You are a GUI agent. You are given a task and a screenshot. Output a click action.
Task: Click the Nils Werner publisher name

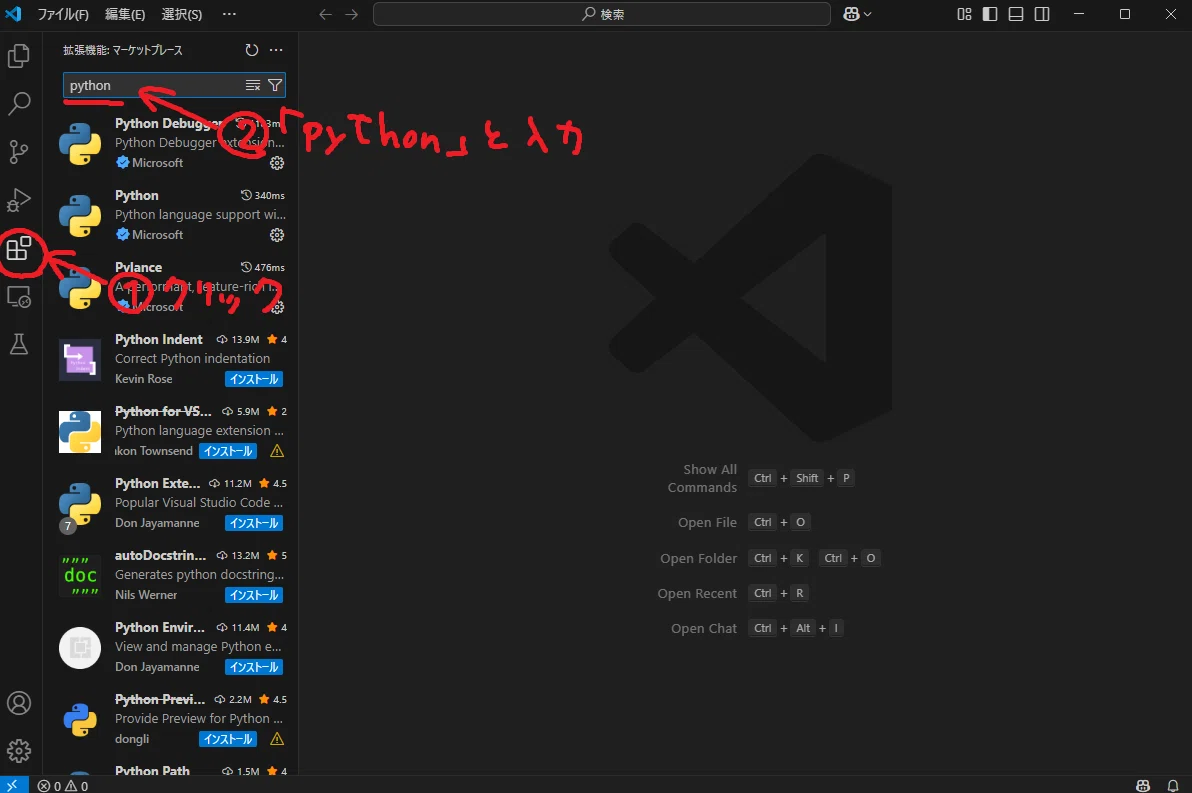146,595
